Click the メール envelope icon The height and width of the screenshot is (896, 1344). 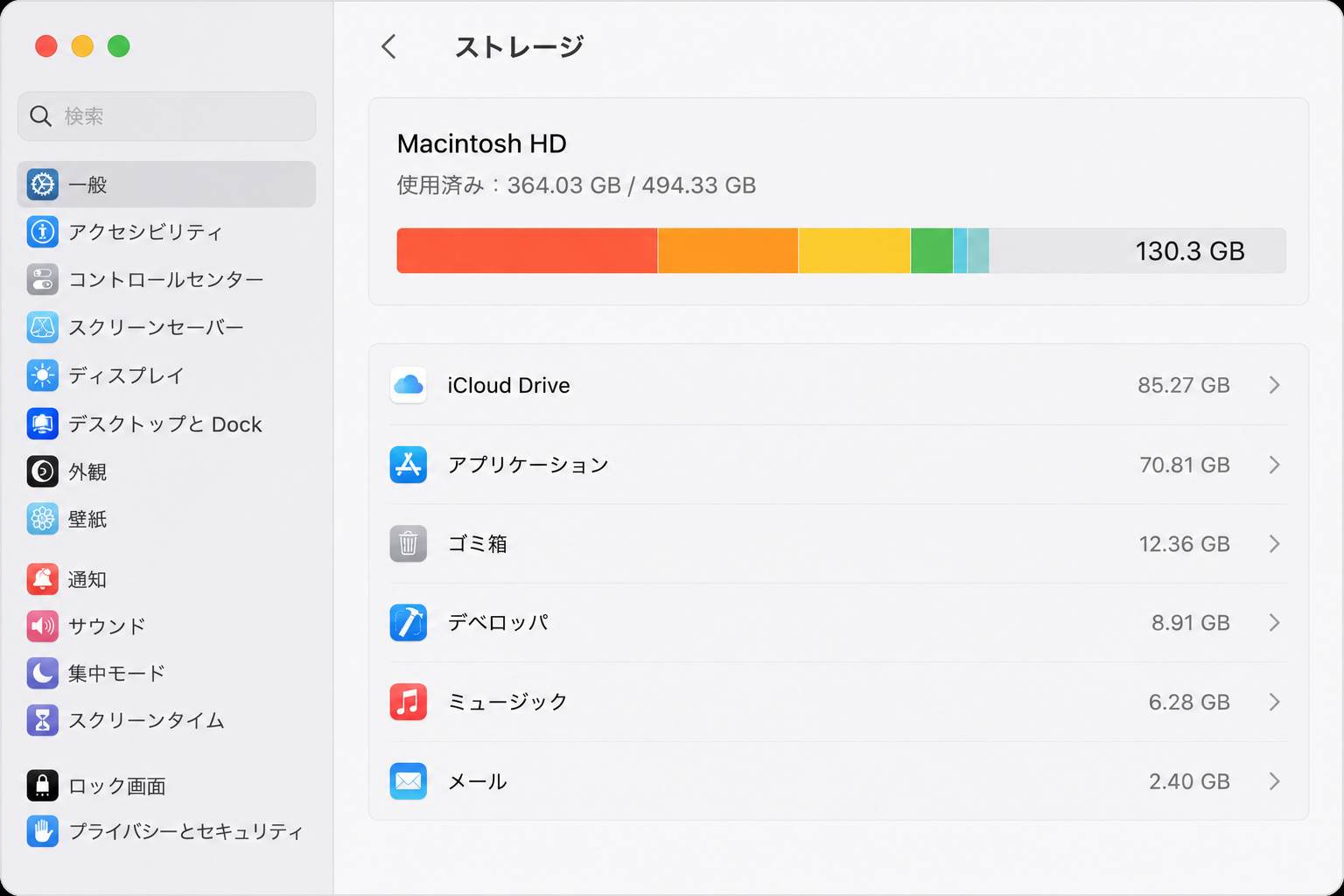(x=409, y=781)
